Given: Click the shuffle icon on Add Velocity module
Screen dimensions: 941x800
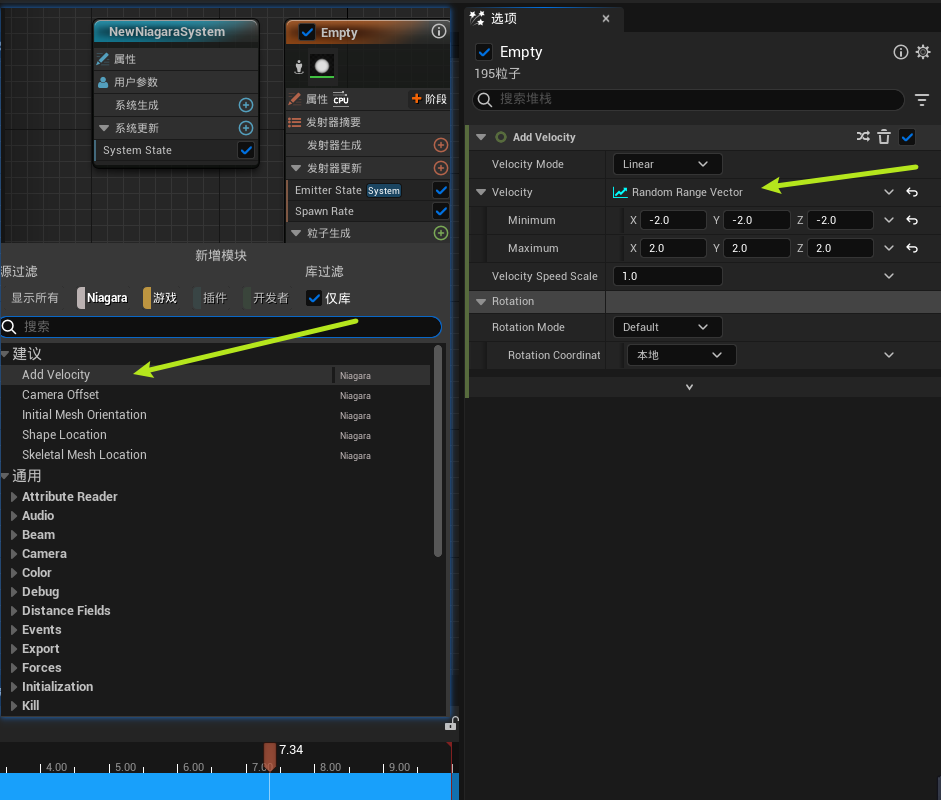Looking at the screenshot, I should coord(863,137).
